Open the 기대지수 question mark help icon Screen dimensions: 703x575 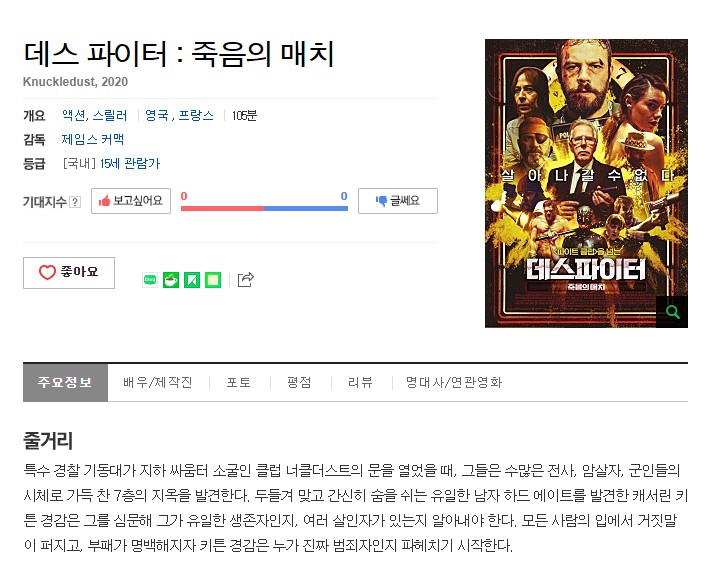(x=76, y=202)
